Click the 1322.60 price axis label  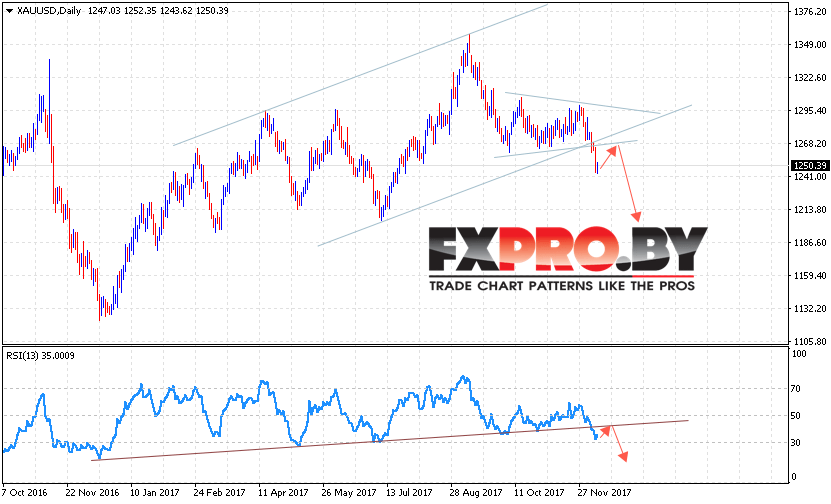[810, 77]
